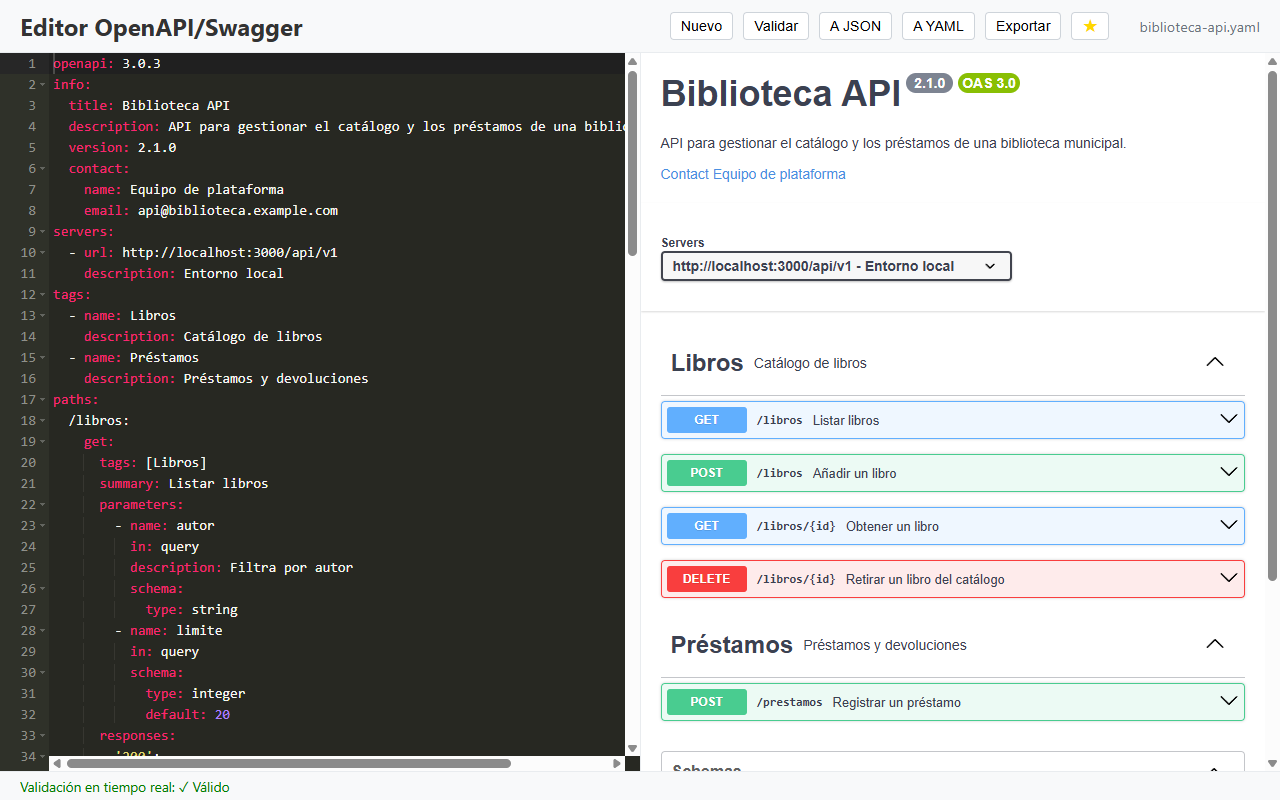The image size is (1280, 800).
Task: Expand the POST /libros Añadir un libro chevron
Action: pyautogui.click(x=1229, y=472)
